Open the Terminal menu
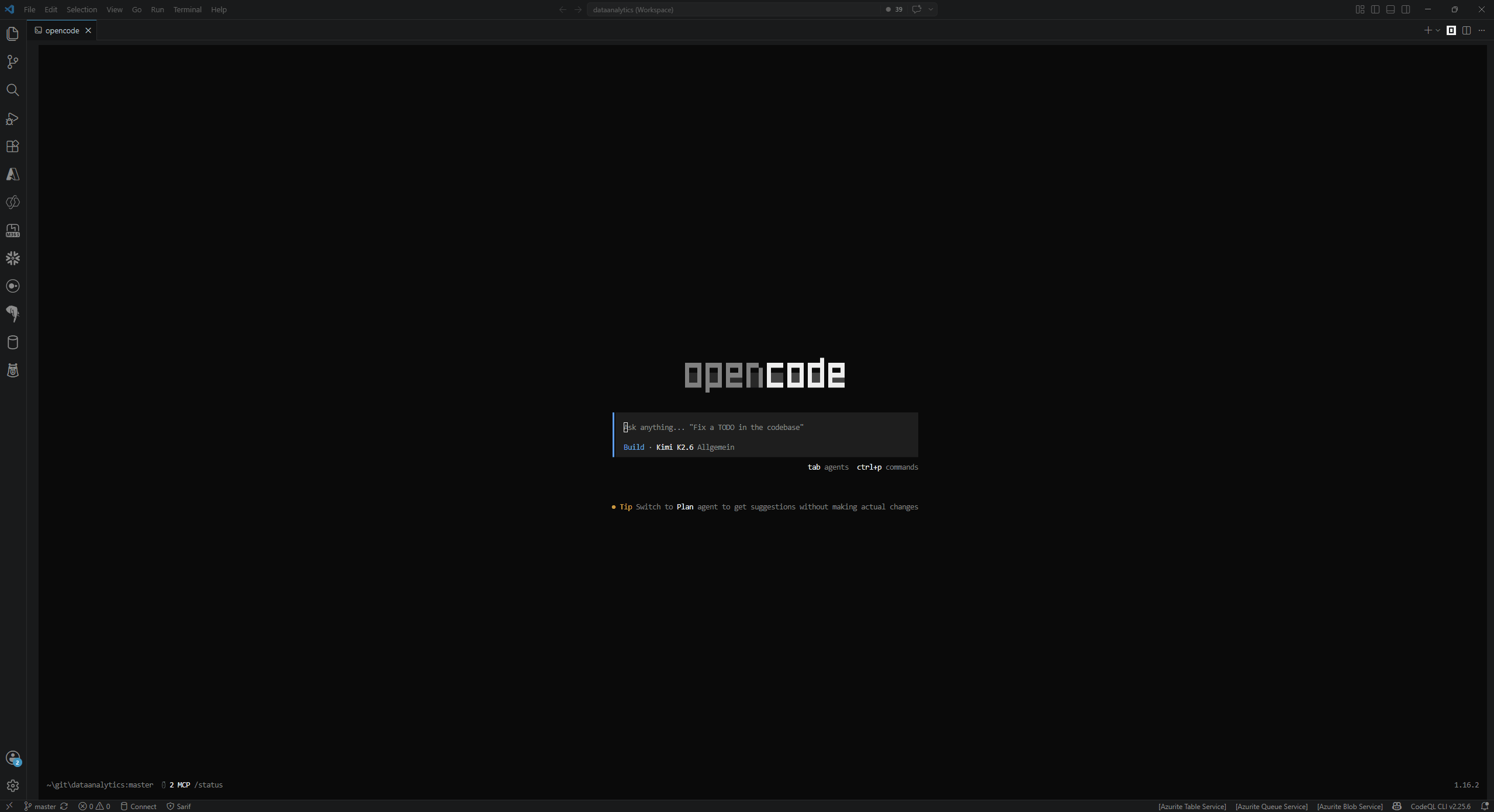 click(x=187, y=9)
